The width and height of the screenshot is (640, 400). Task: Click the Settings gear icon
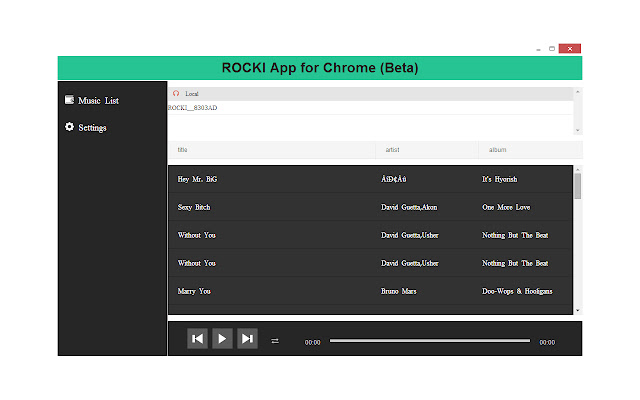pyautogui.click(x=69, y=127)
